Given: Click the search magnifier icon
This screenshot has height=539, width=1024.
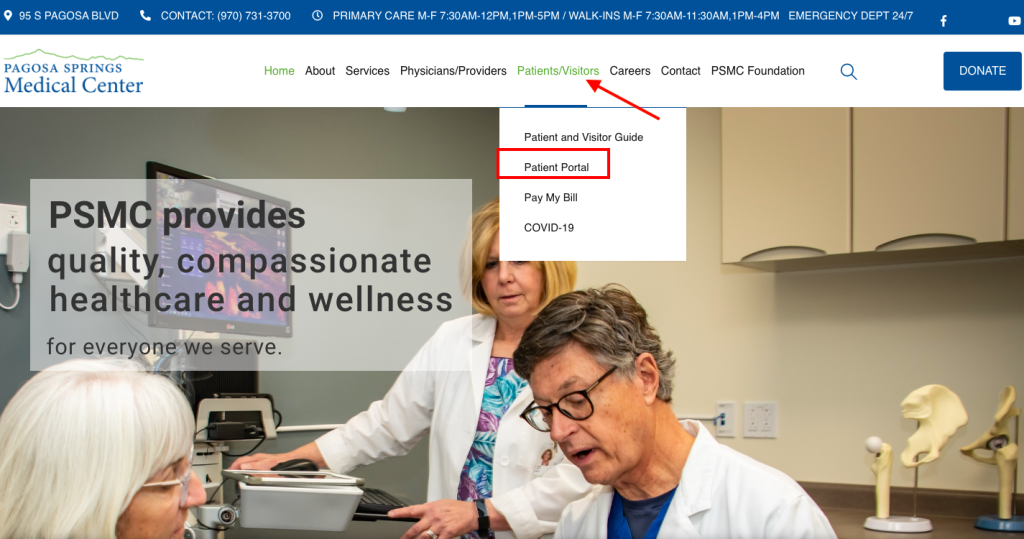Looking at the screenshot, I should click(x=848, y=71).
